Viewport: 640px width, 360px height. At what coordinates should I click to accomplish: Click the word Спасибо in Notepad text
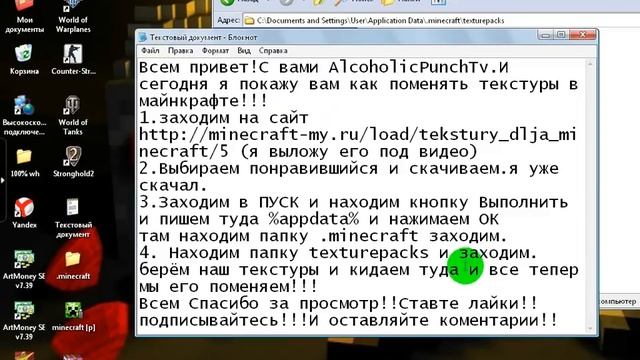pyautogui.click(x=224, y=304)
